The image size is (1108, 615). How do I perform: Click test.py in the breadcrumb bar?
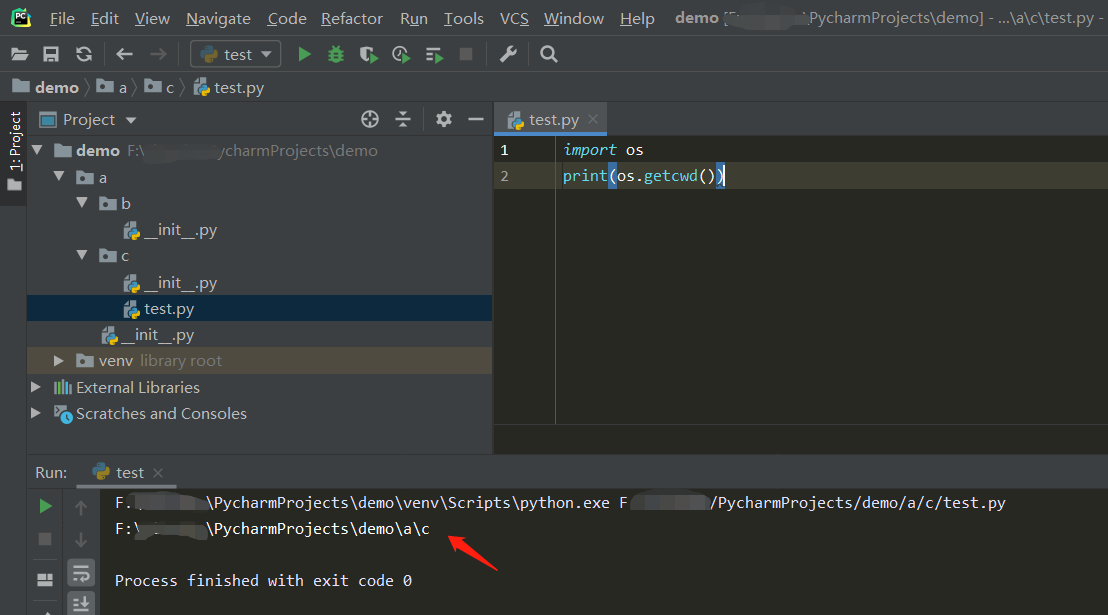point(229,88)
